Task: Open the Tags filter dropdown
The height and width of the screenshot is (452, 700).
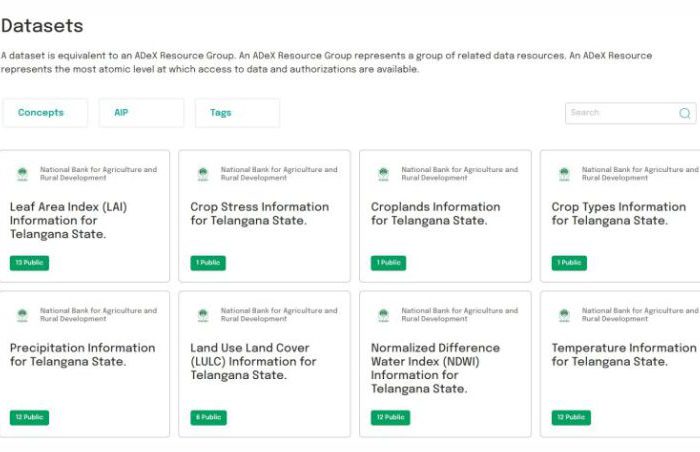Action: click(237, 113)
